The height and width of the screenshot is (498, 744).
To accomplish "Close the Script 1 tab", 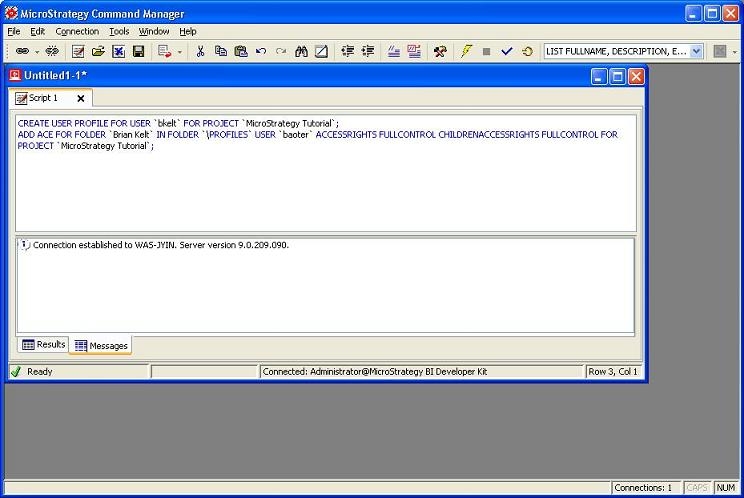I will coord(81,98).
